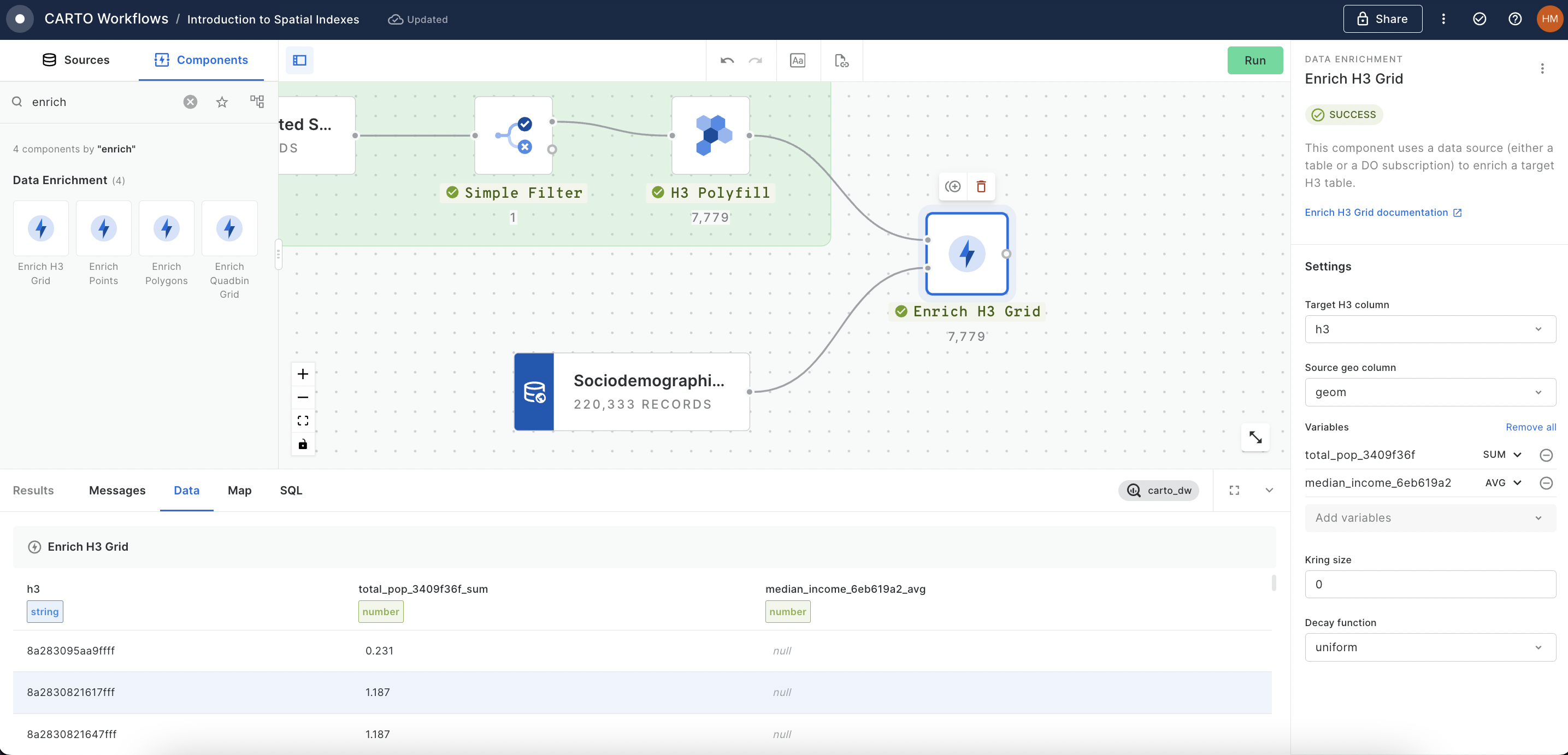The image size is (1568, 755).
Task: Expand the canvas with diagonal arrow button
Action: tap(1255, 437)
